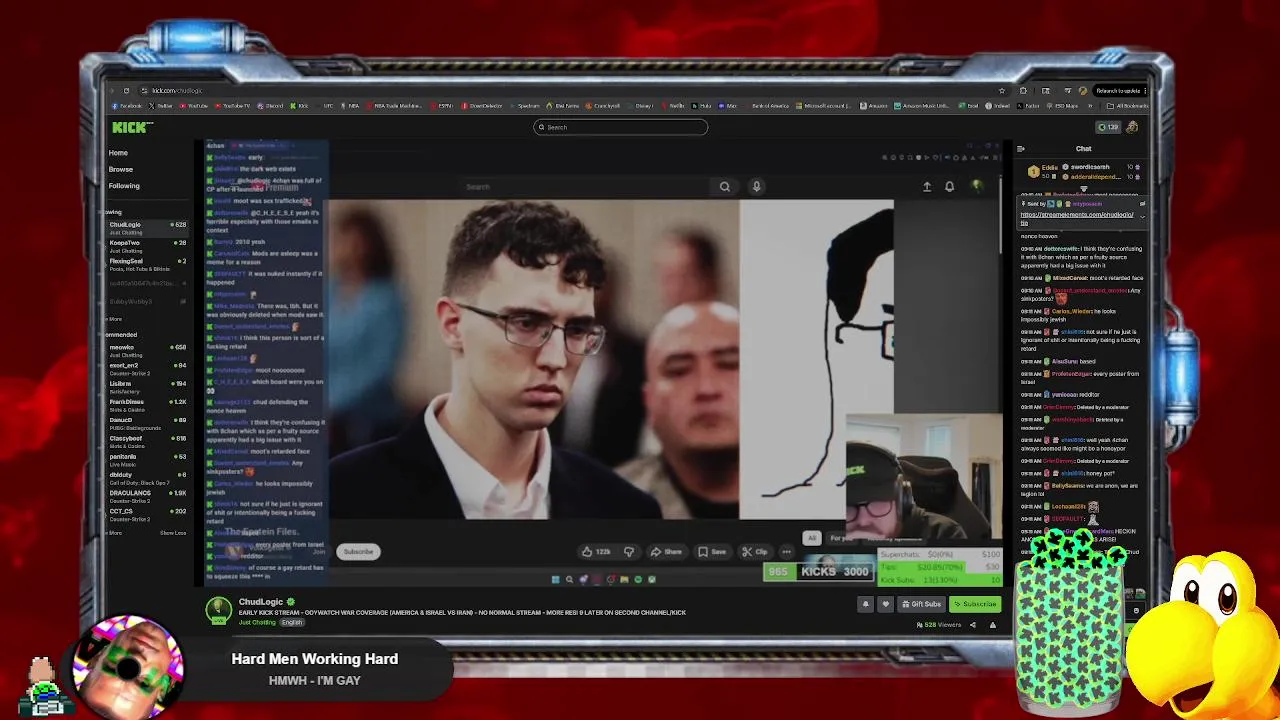Open CCT_CS in recommended channels
Image resolution: width=1280 pixels, height=720 pixels.
tap(147, 514)
